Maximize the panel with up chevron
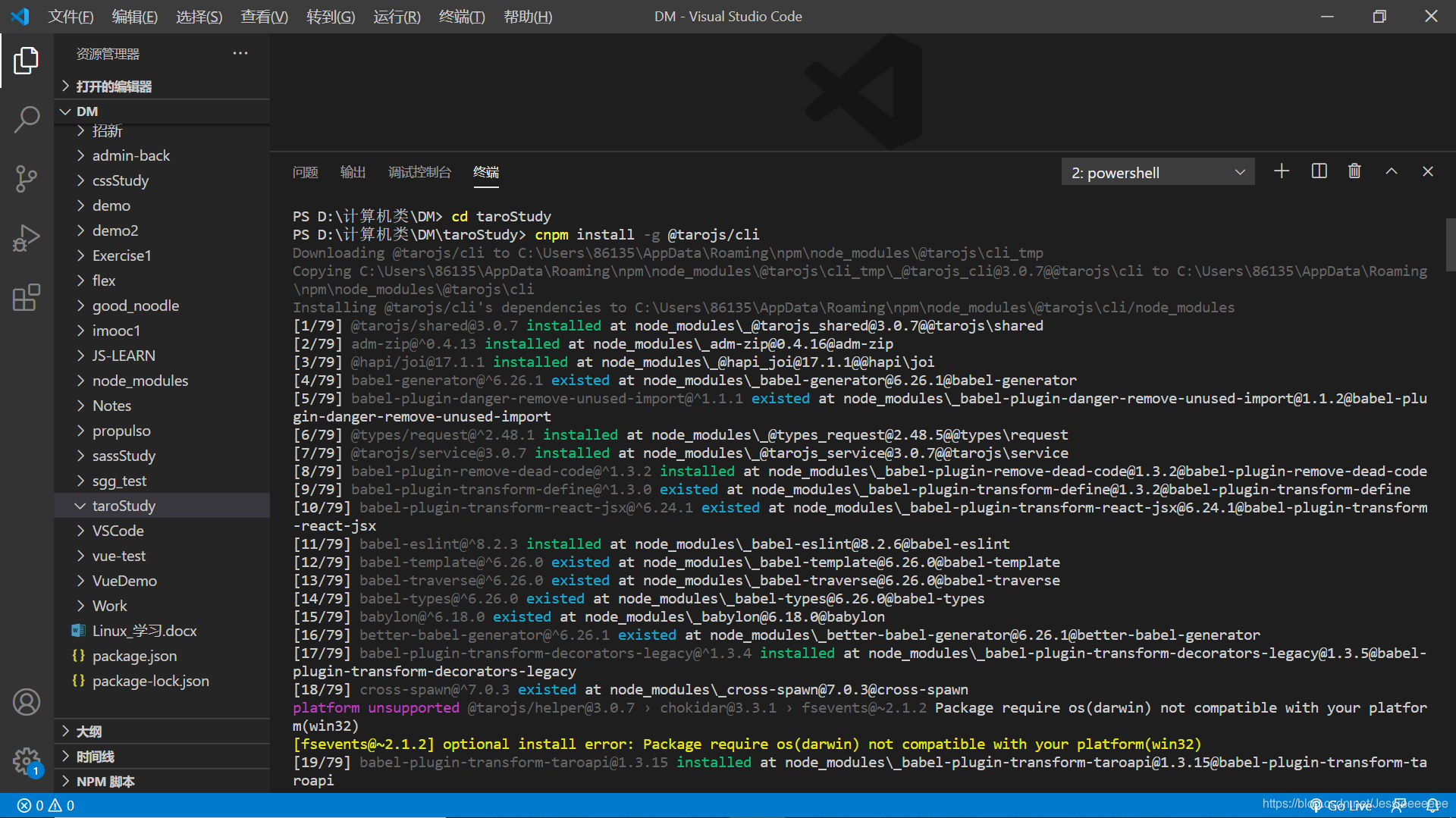Image resolution: width=1456 pixels, height=818 pixels. 1392,171
